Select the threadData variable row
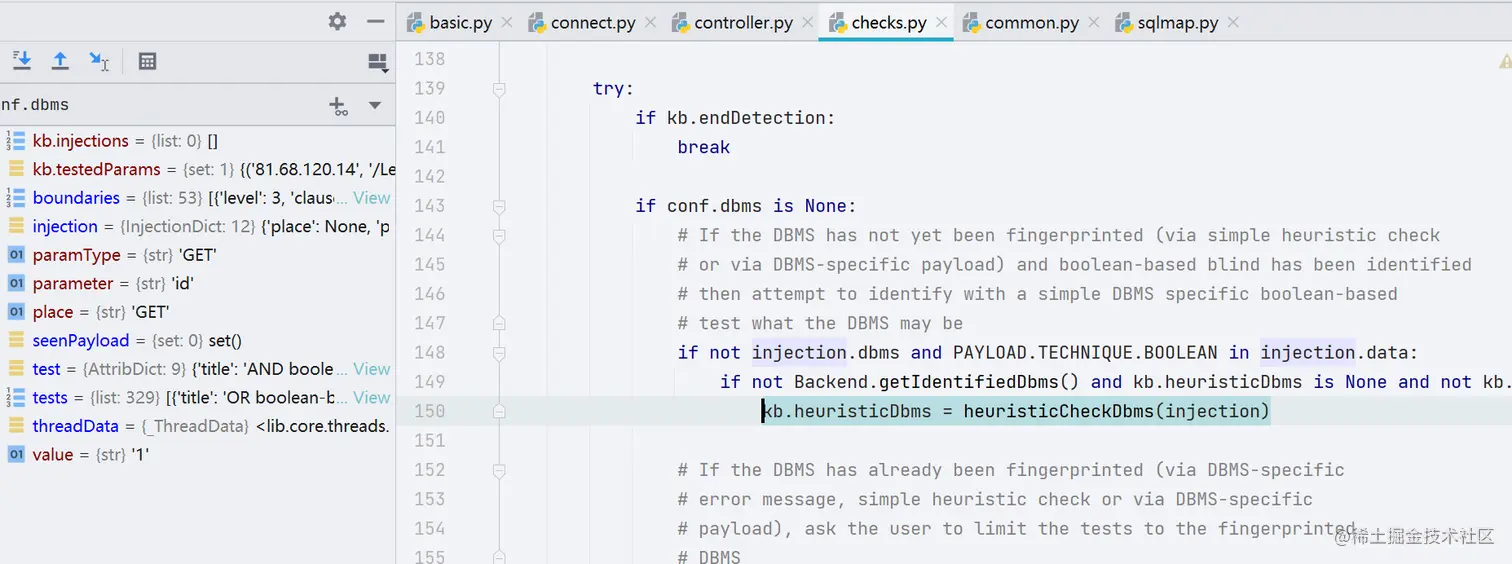This screenshot has height=564, width=1512. pos(198,426)
